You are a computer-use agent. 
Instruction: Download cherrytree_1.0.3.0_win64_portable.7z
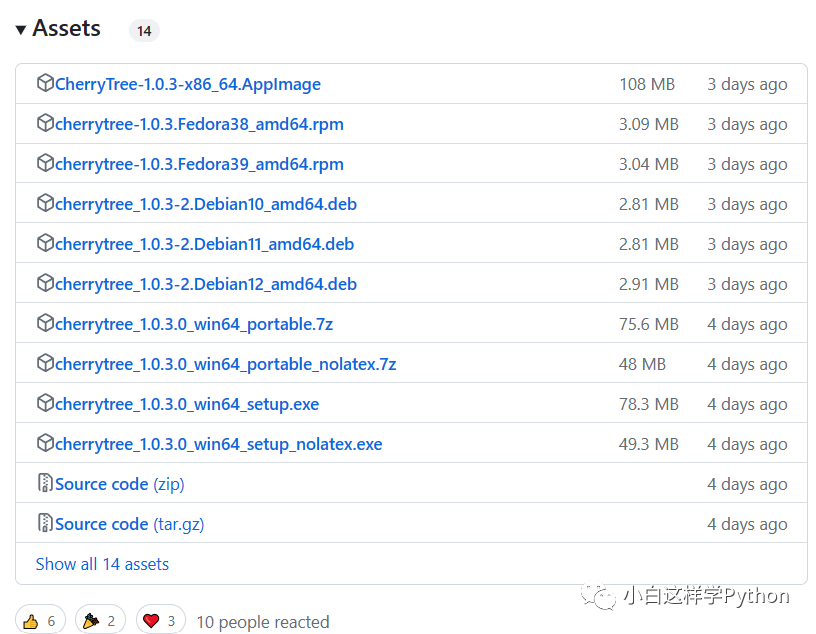[194, 324]
